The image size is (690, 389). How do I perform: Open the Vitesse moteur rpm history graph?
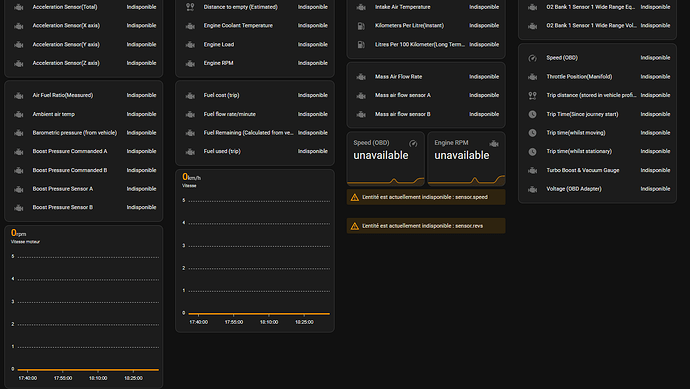pos(84,307)
